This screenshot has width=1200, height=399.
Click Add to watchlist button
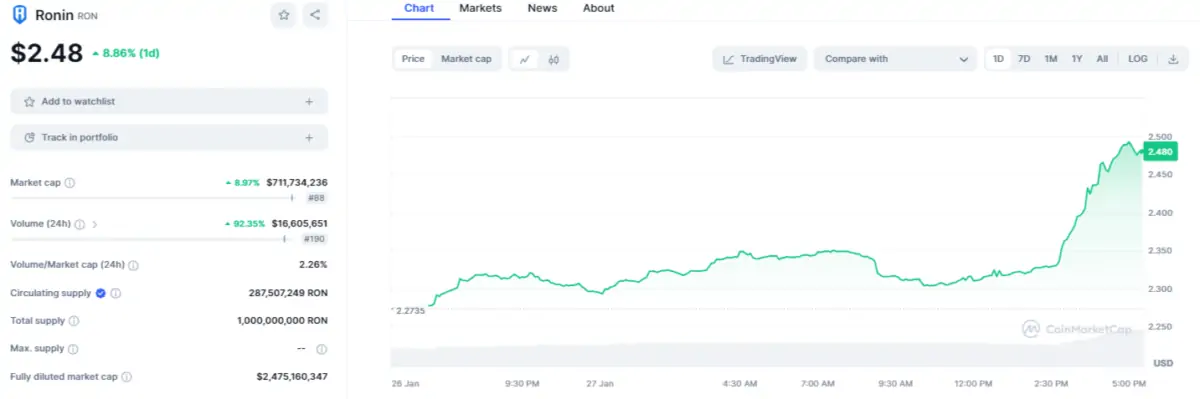(x=169, y=102)
